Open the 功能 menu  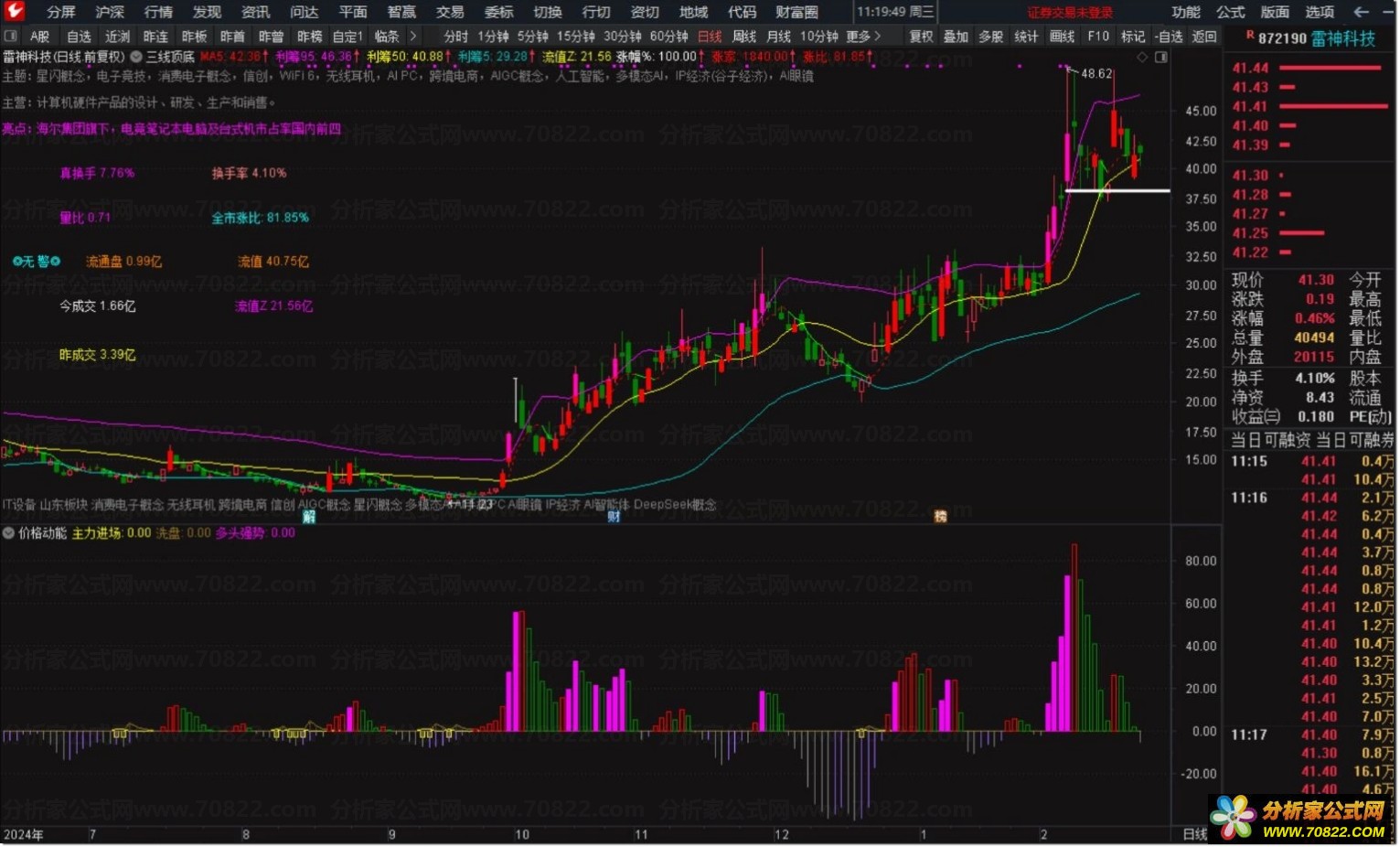click(x=1186, y=12)
